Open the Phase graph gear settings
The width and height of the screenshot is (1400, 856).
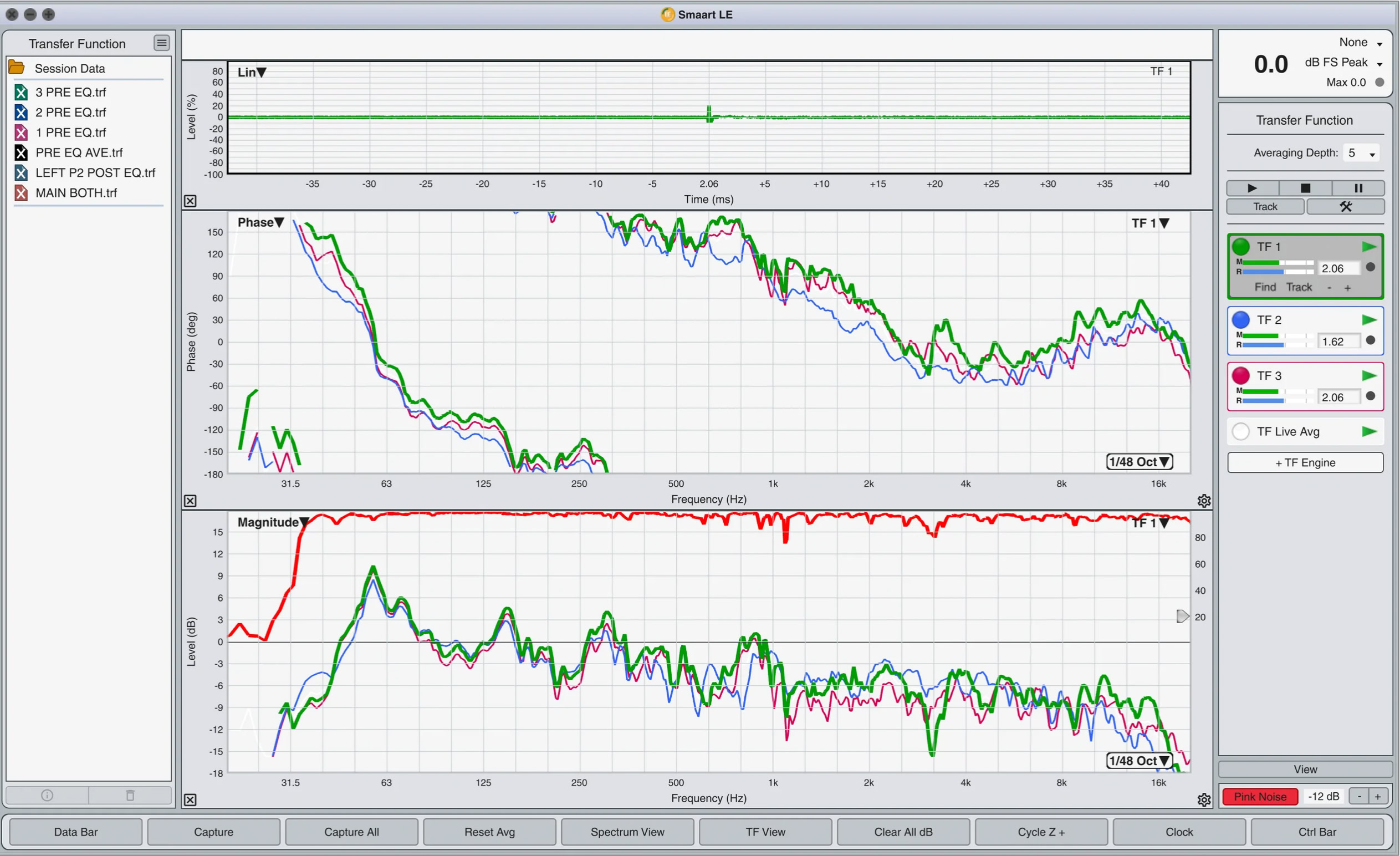(x=1203, y=501)
